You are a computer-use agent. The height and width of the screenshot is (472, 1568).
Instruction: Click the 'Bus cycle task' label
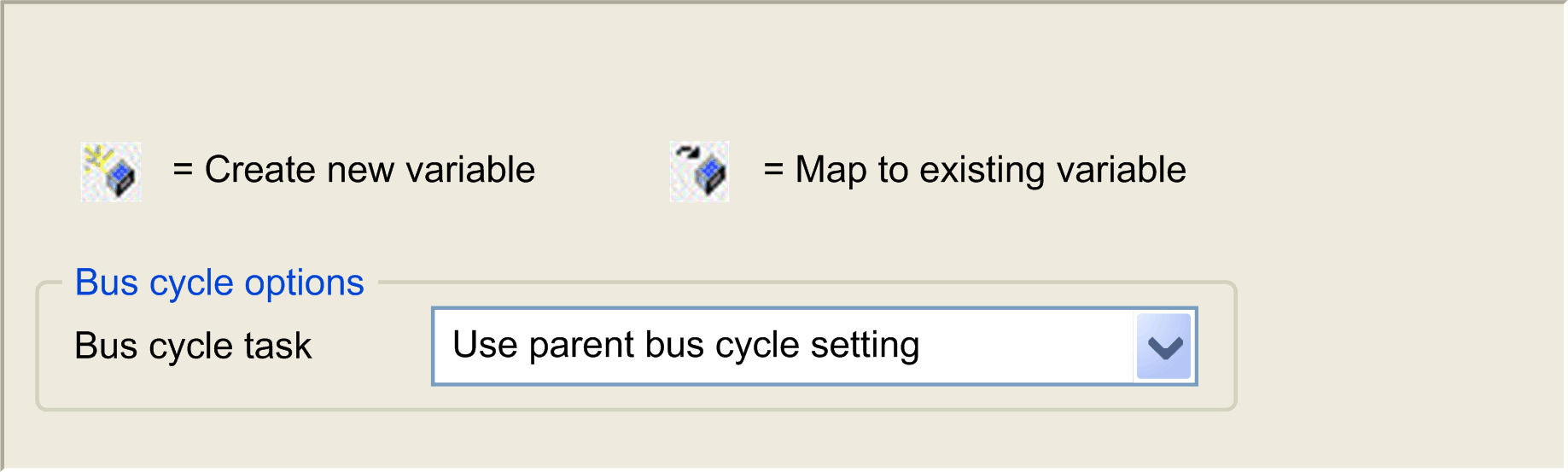pos(193,346)
